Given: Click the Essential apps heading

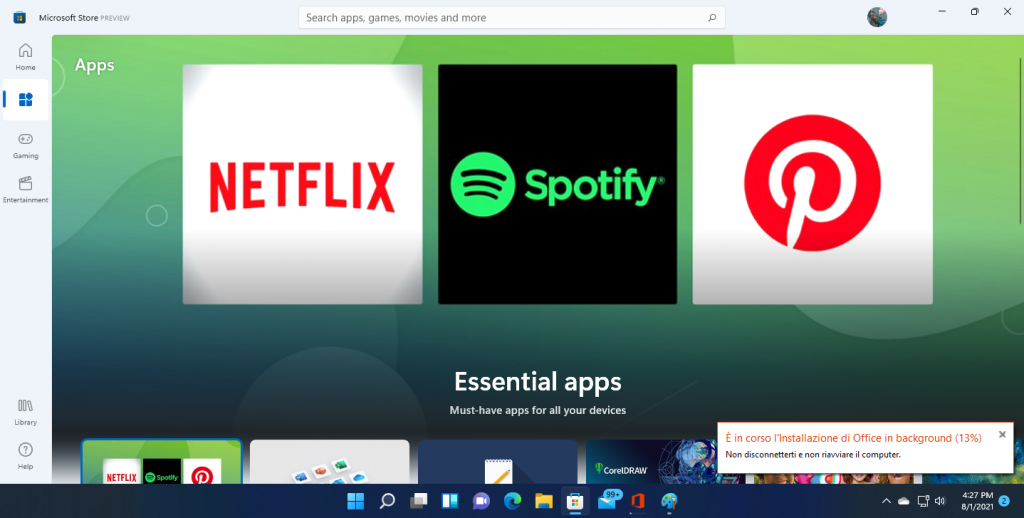Looking at the screenshot, I should tap(537, 381).
